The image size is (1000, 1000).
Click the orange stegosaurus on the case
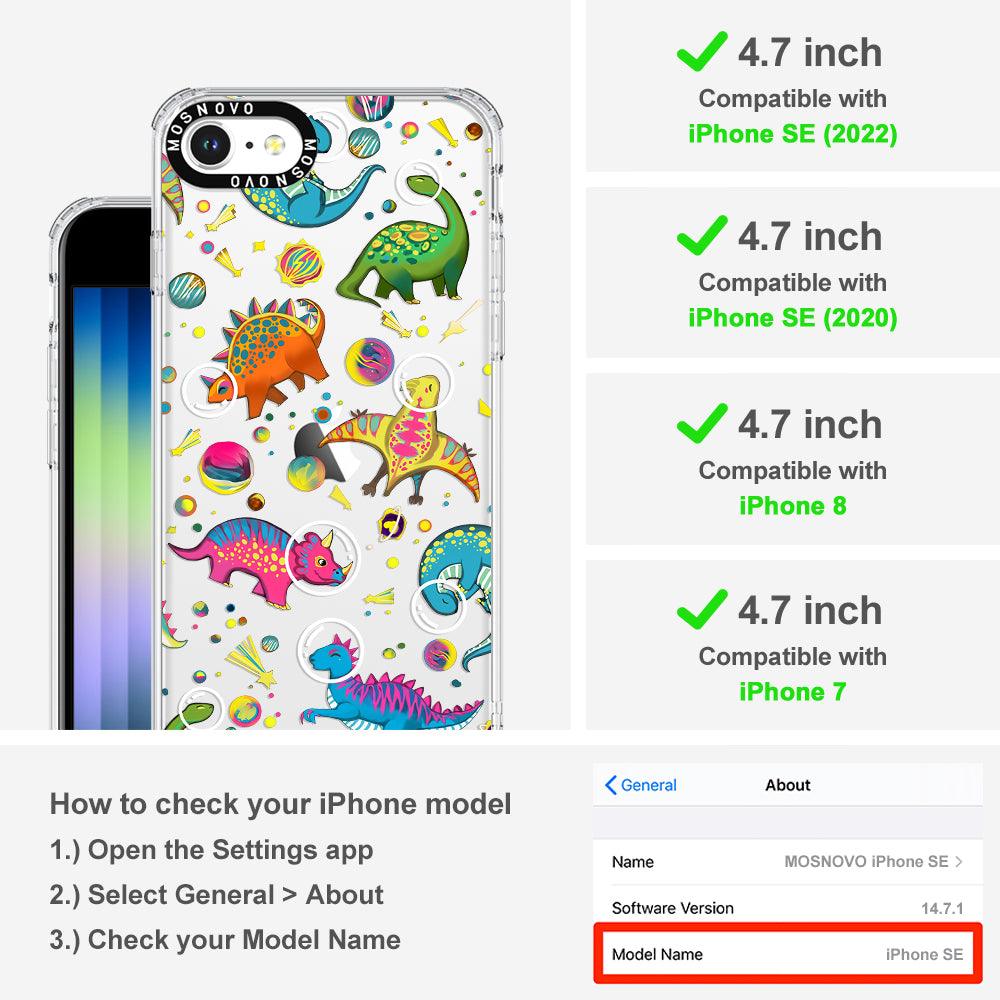click(267, 355)
